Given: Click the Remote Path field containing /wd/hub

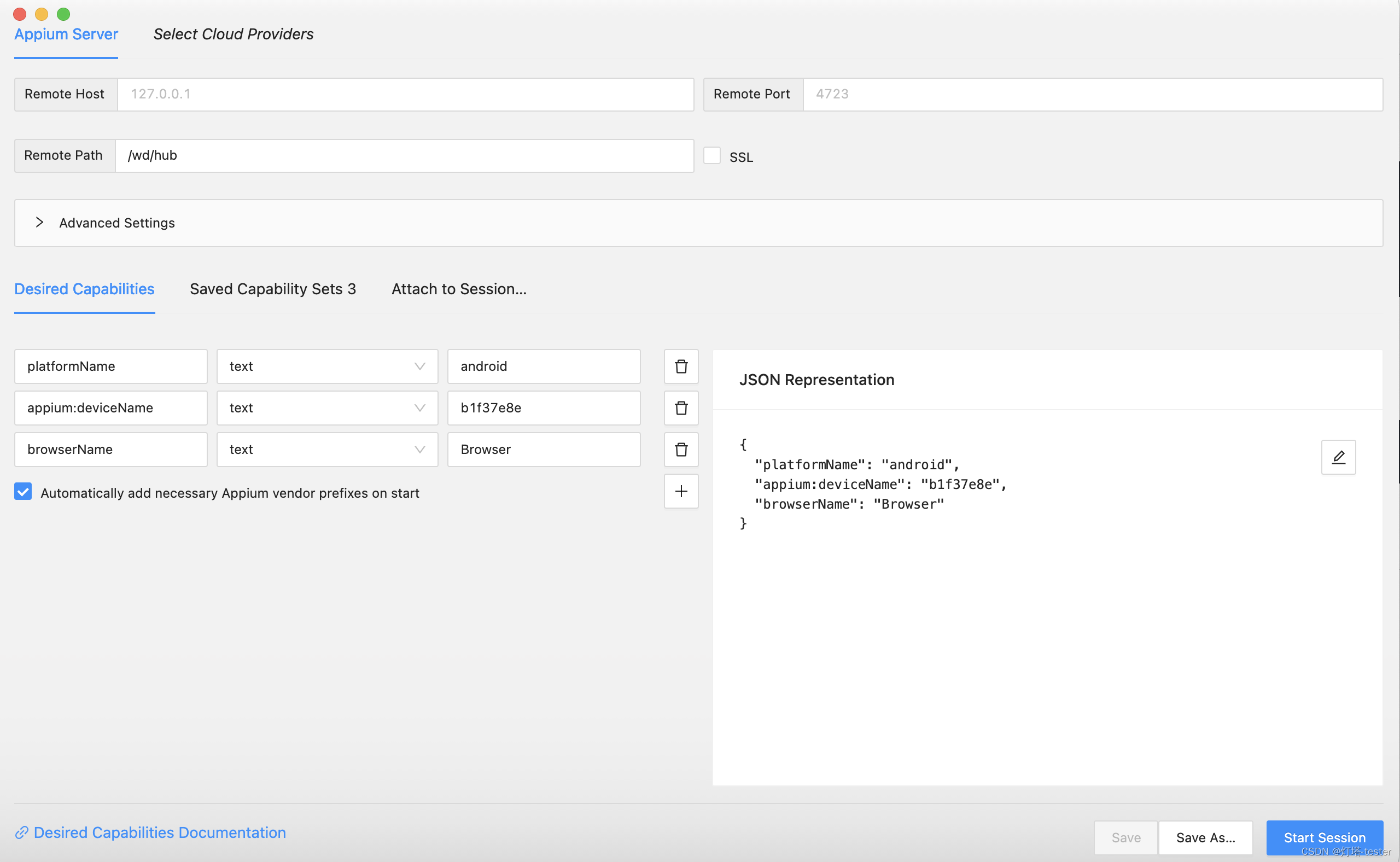Looking at the screenshot, I should click(x=404, y=156).
